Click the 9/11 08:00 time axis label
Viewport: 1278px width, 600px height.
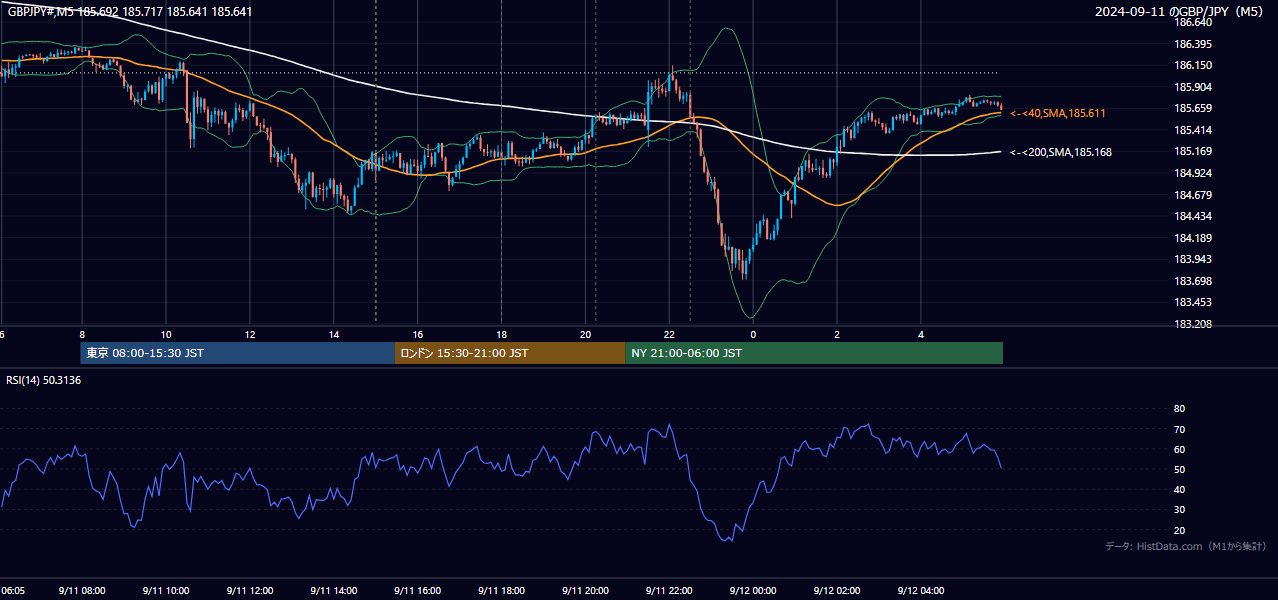point(82,591)
